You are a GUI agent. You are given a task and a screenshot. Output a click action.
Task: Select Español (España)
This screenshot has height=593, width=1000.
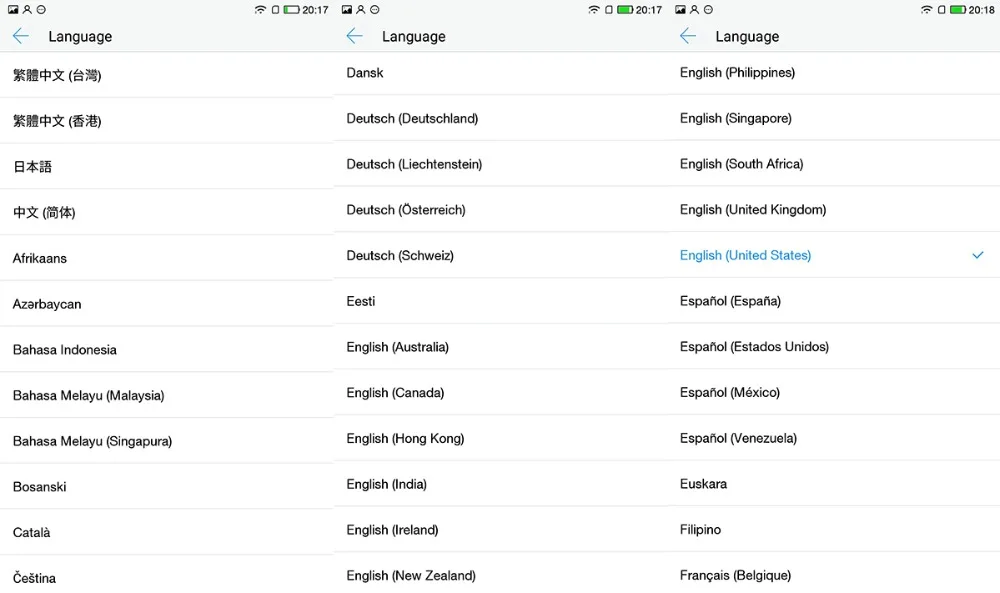(x=834, y=301)
